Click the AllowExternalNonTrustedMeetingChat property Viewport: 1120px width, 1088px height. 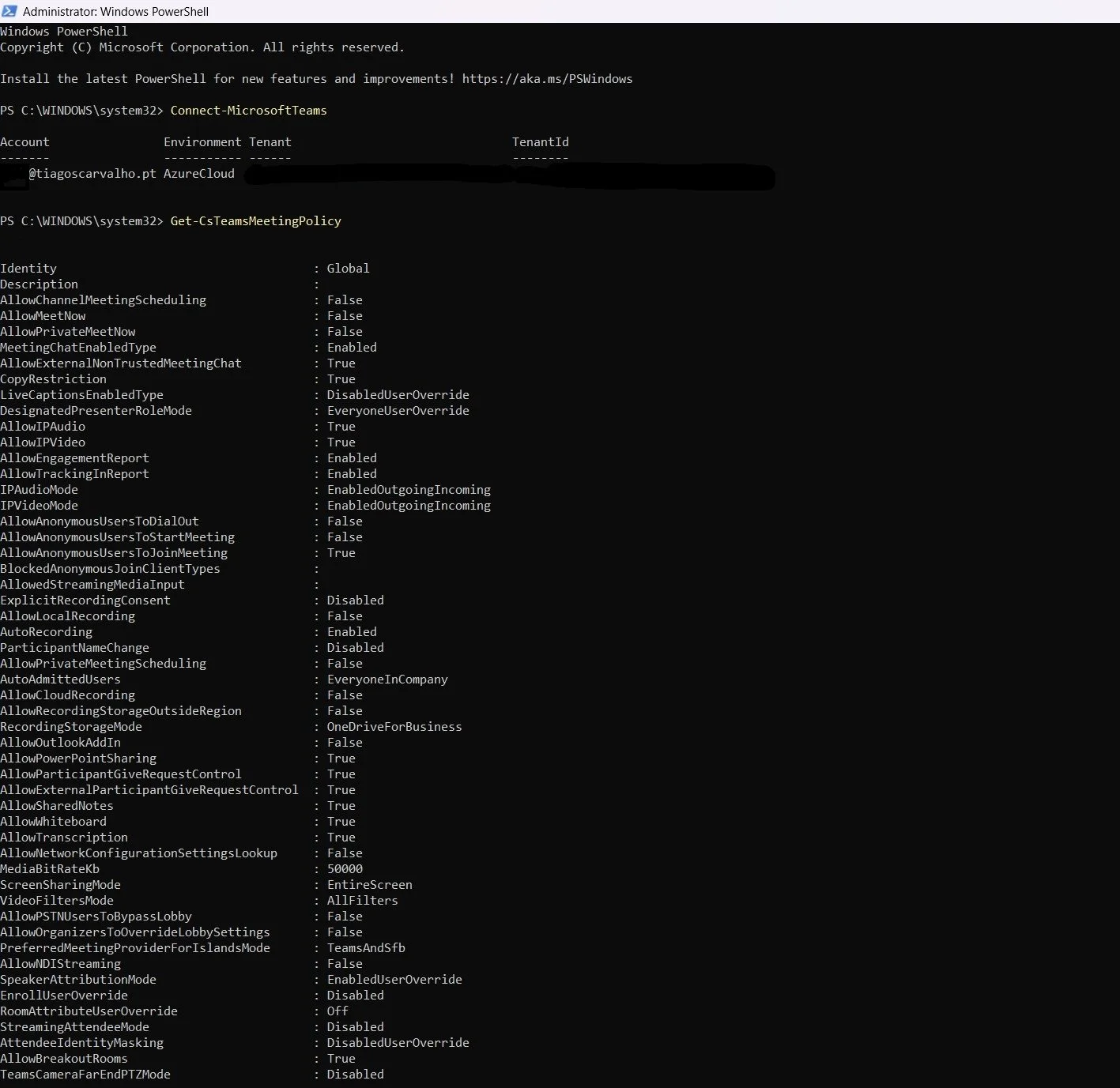[x=121, y=363]
